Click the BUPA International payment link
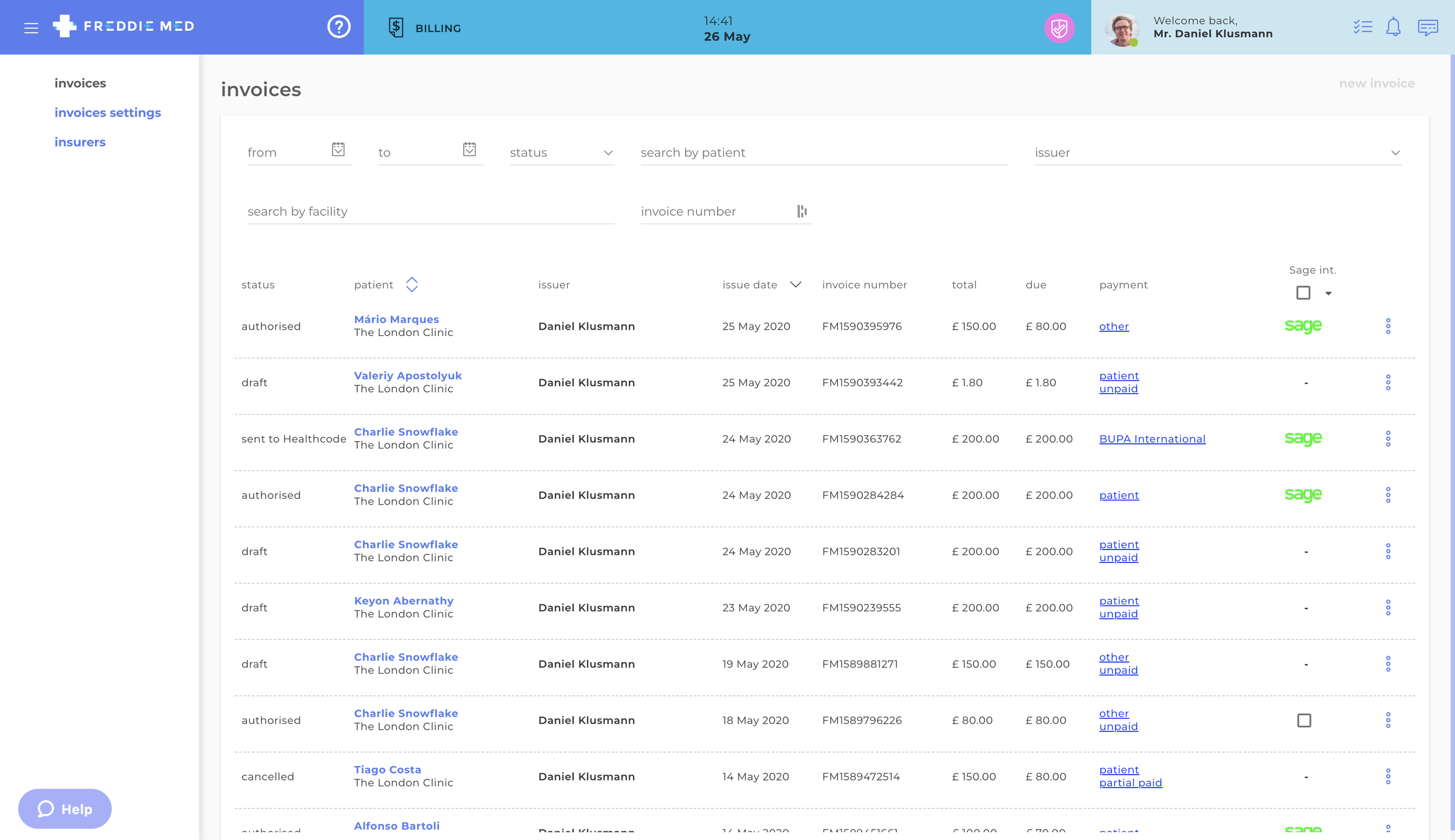The image size is (1455, 840). [1152, 439]
